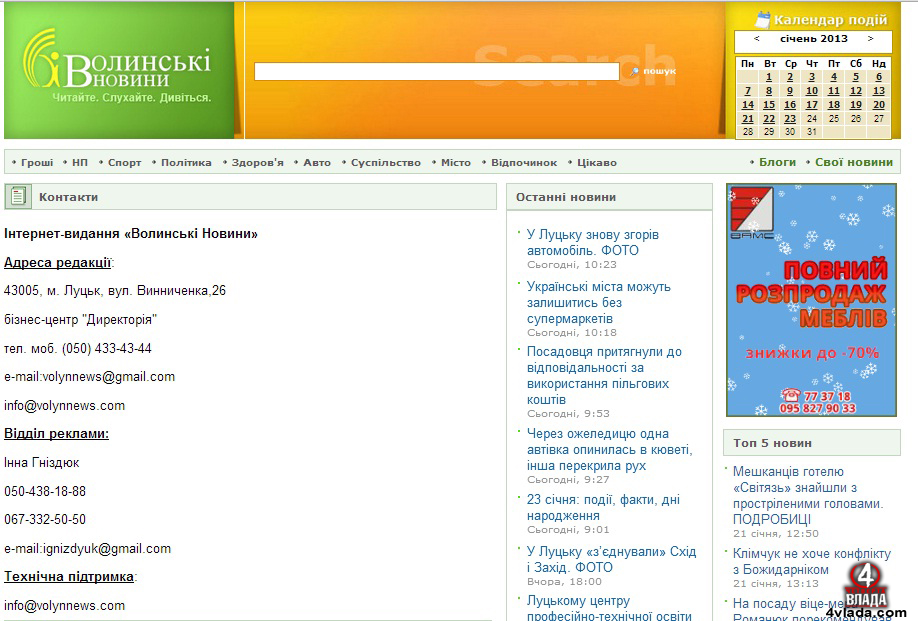Open the Українські міста без супермаркетів article
This screenshot has width=918, height=621.
pos(598,303)
